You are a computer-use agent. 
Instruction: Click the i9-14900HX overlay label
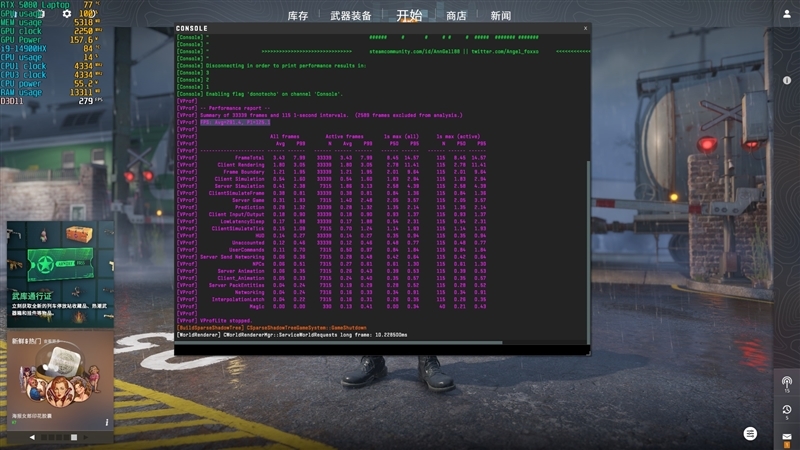[x=23, y=48]
